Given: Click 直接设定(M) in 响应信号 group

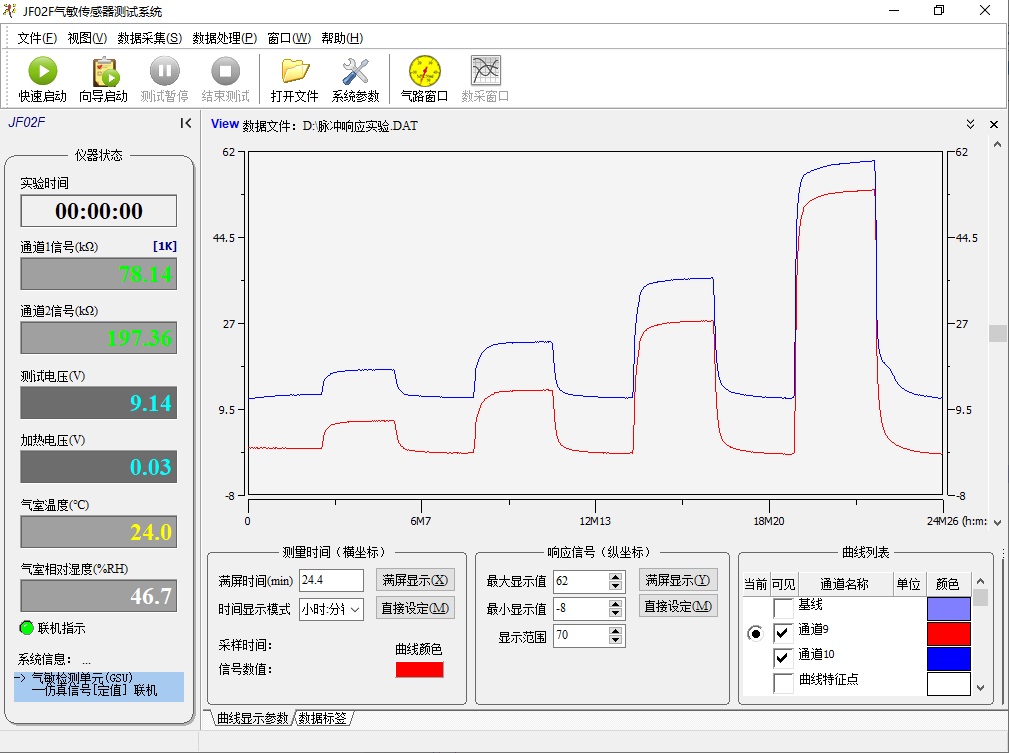Looking at the screenshot, I should tap(678, 606).
